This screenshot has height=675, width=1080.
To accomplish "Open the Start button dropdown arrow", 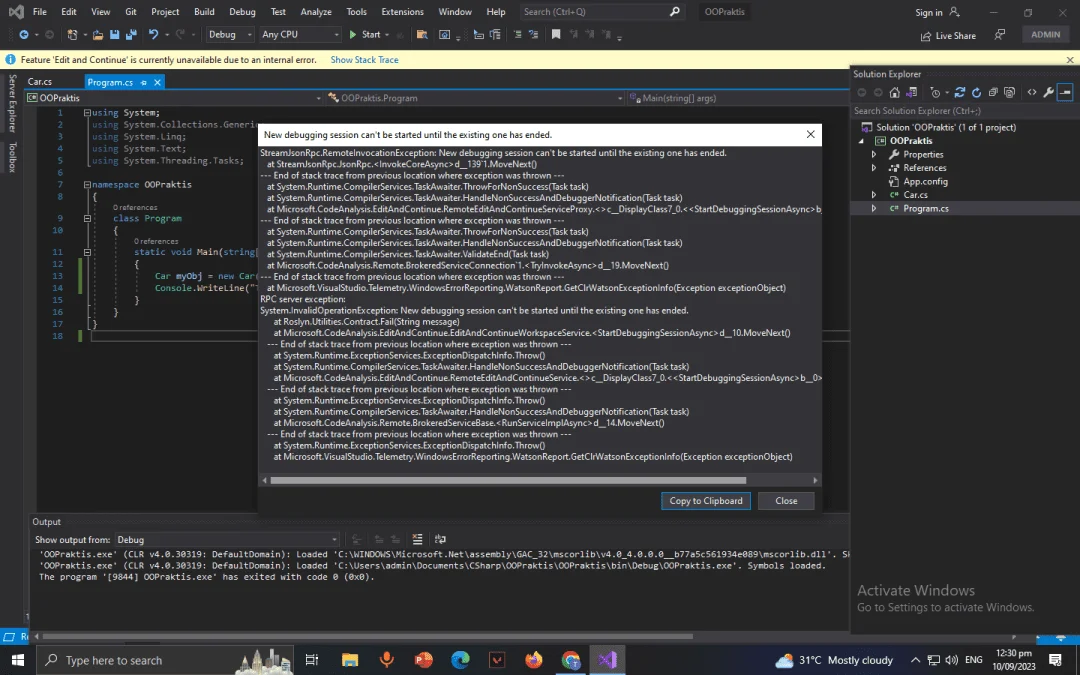I will 386,34.
